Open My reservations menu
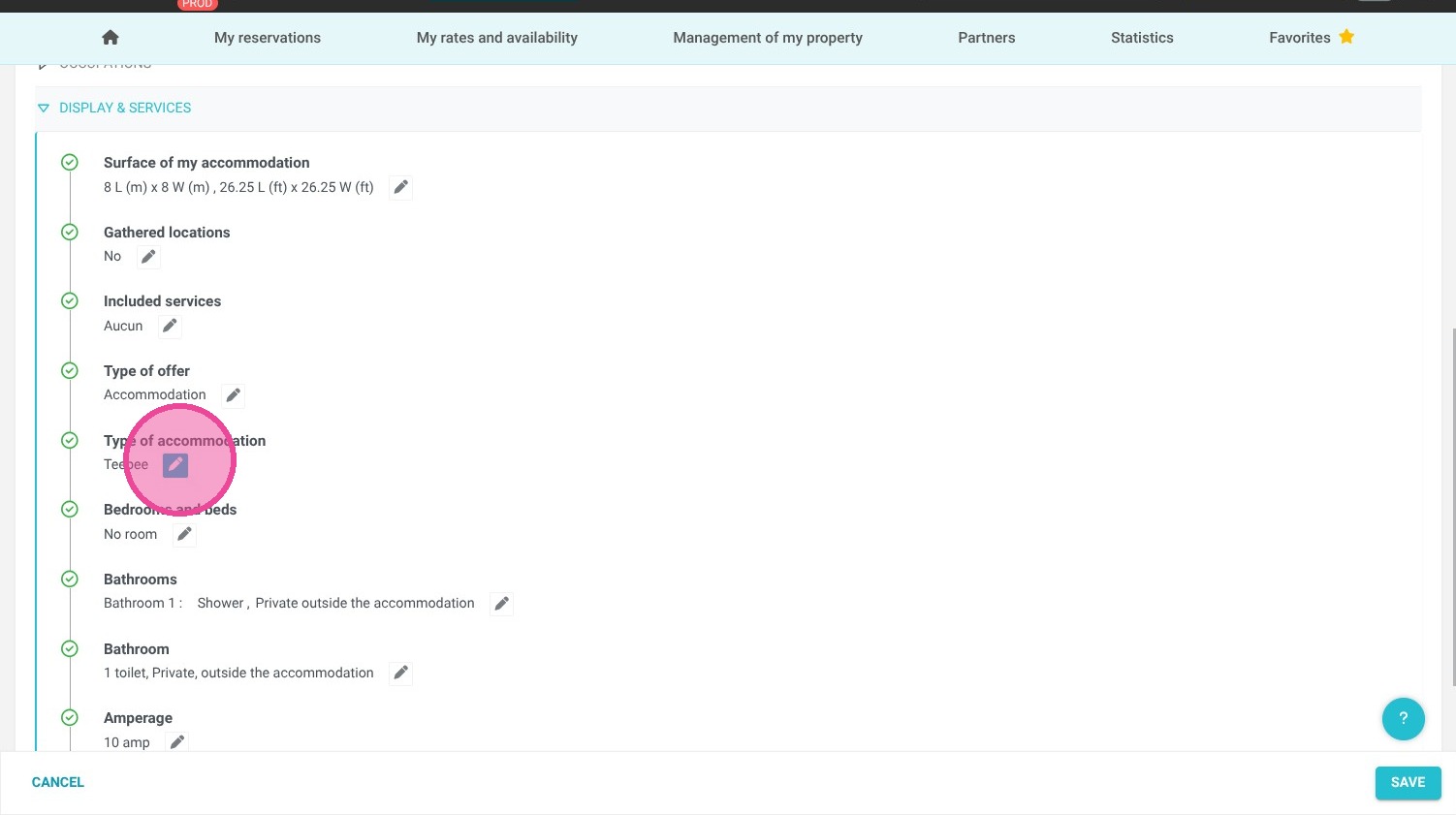 [x=268, y=38]
